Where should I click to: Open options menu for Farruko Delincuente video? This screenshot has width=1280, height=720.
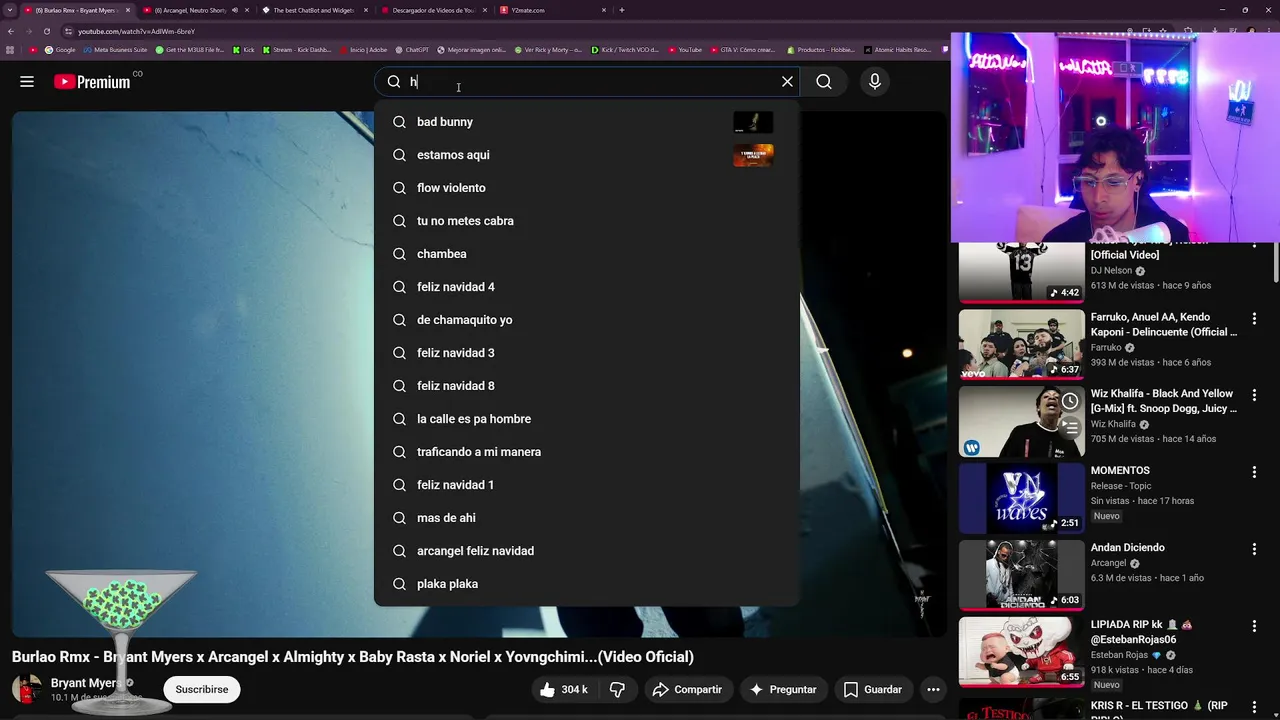pos(1254,319)
